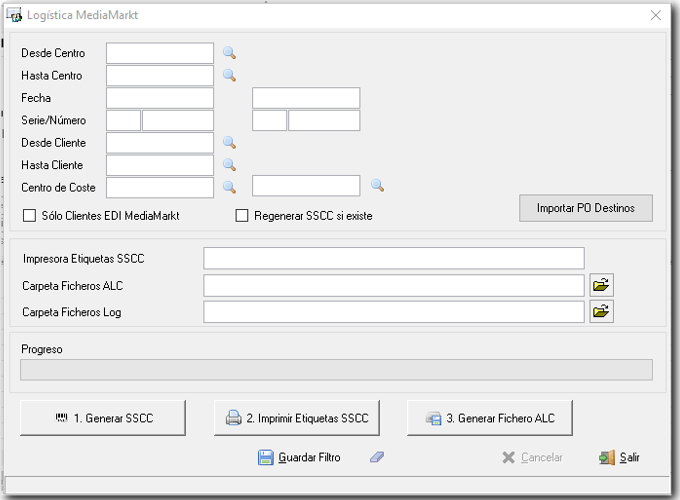Click the first Número input box
The height and width of the screenshot is (500, 680).
[x=178, y=121]
